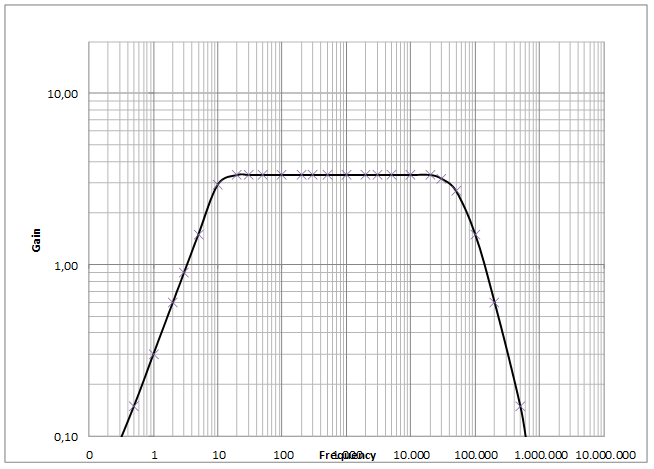Screen dimensions: 654x469
Task: Click the last data marker near frequency 500.000
Action: point(520,406)
